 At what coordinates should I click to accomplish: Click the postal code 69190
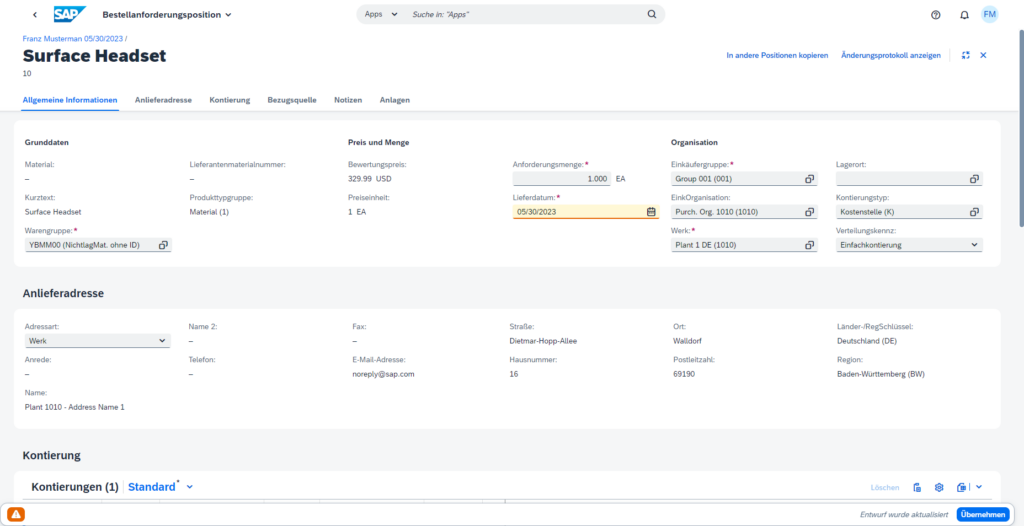point(684,374)
